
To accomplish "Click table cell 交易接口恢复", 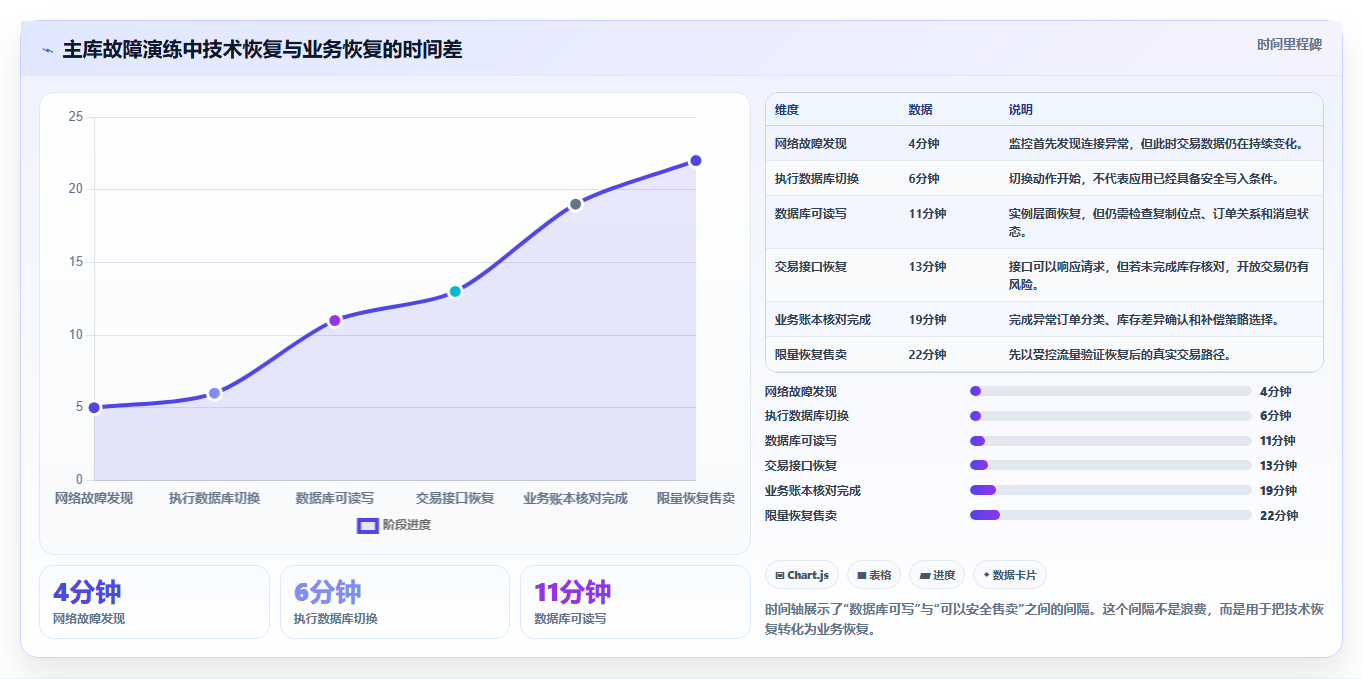I will [x=811, y=267].
